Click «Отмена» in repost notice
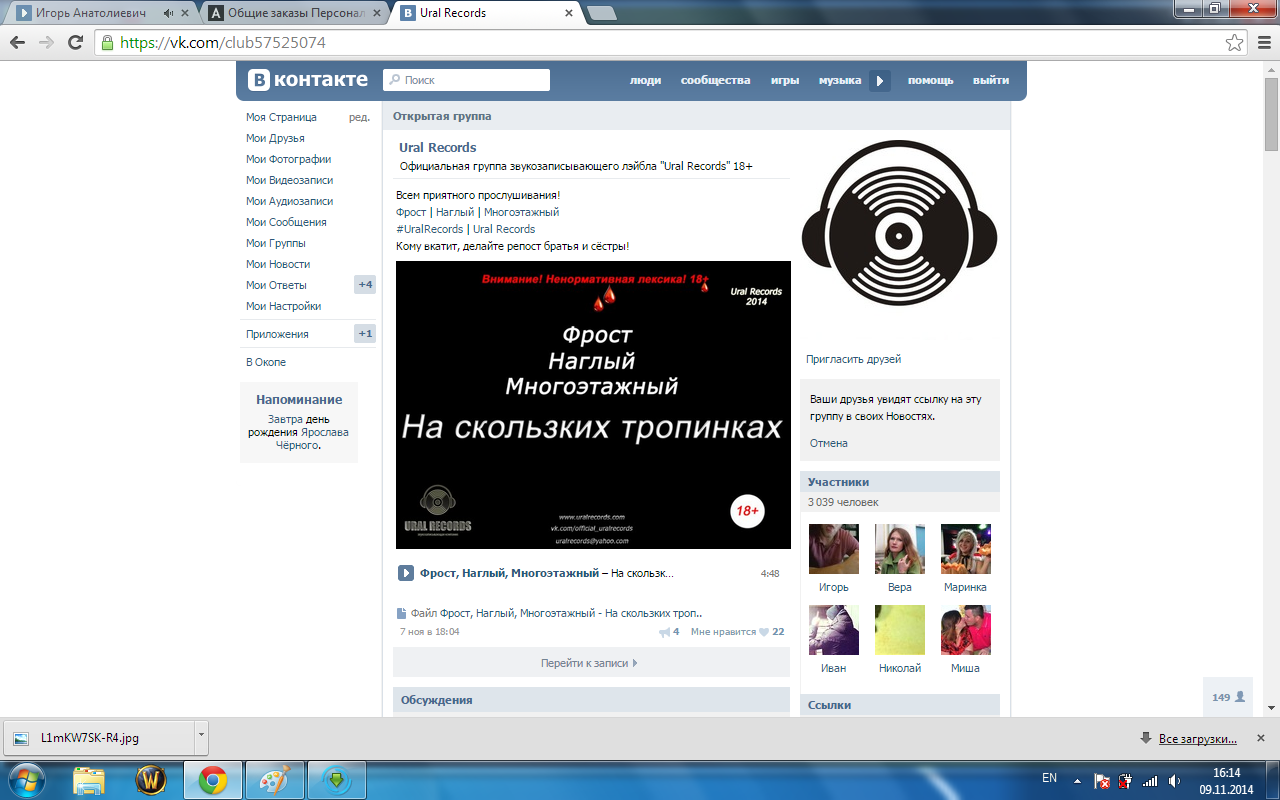Viewport: 1280px width, 800px height. (829, 443)
